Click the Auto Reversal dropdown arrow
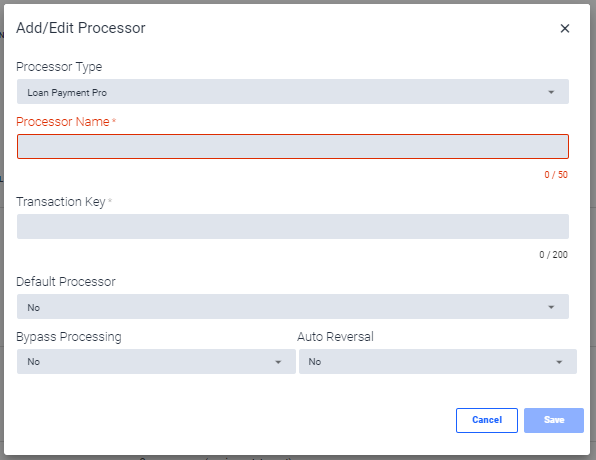 pos(559,362)
